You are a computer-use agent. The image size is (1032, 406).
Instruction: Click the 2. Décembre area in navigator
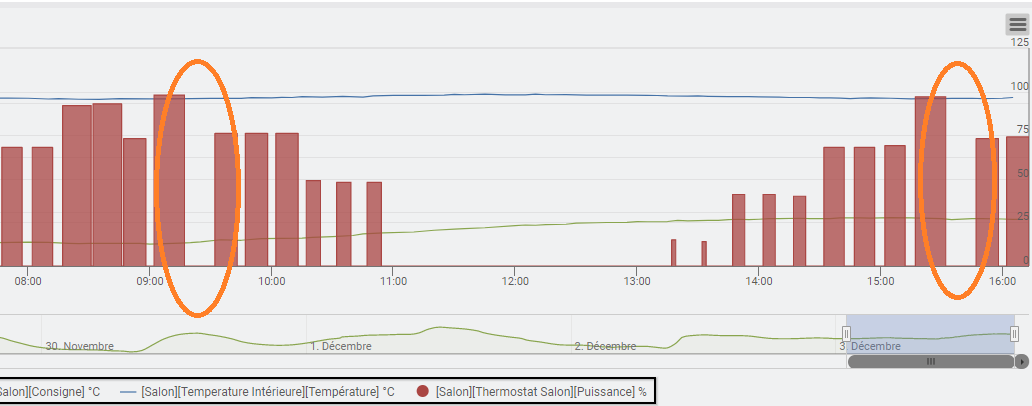click(606, 346)
